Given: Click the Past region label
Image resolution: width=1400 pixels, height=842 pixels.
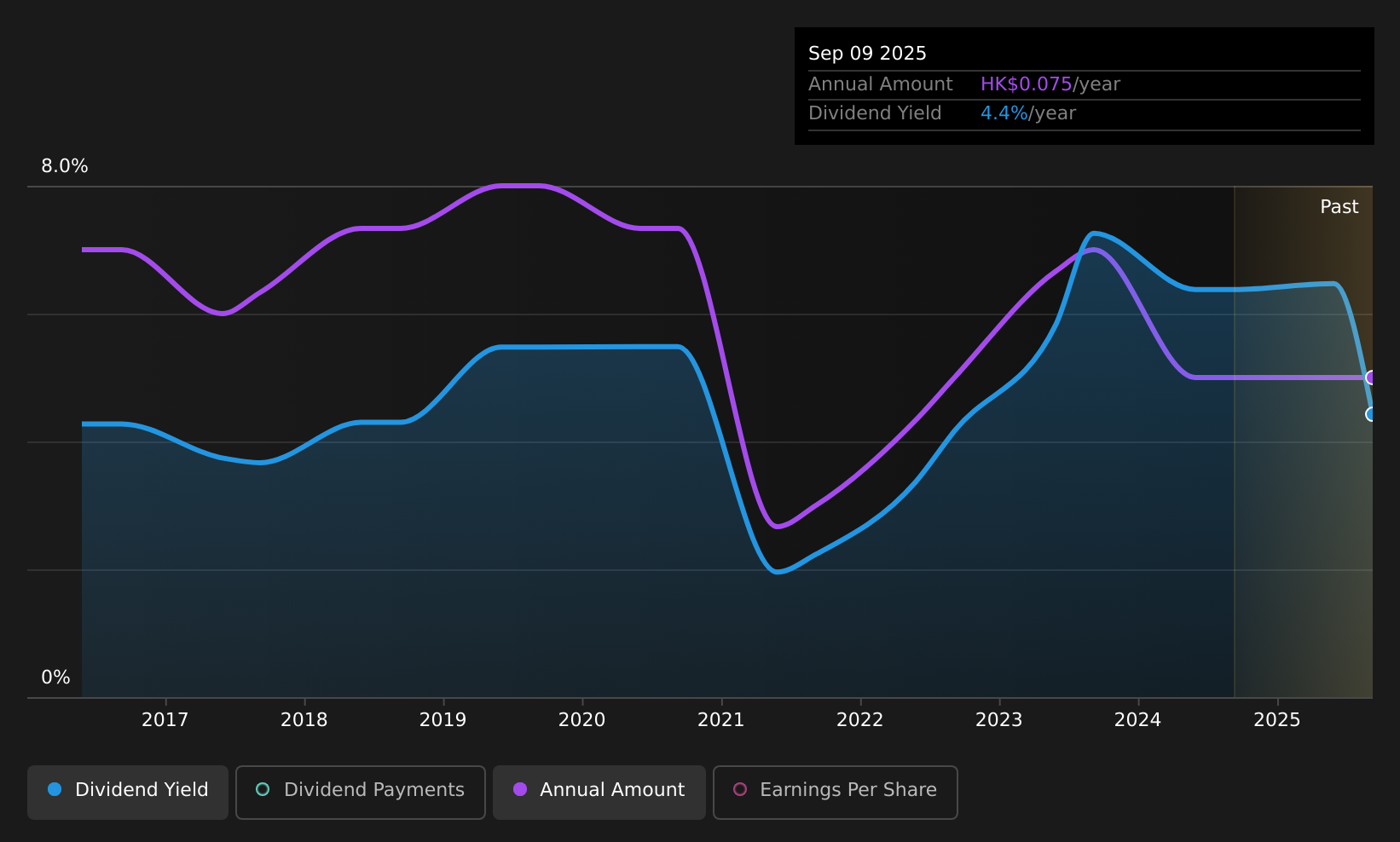Looking at the screenshot, I should point(1339,207).
